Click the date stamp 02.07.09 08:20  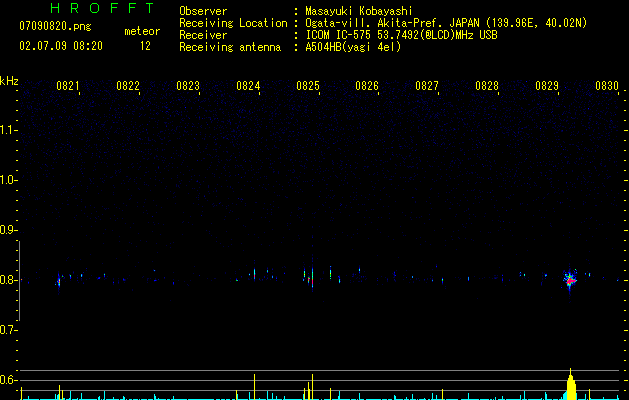coord(61,46)
